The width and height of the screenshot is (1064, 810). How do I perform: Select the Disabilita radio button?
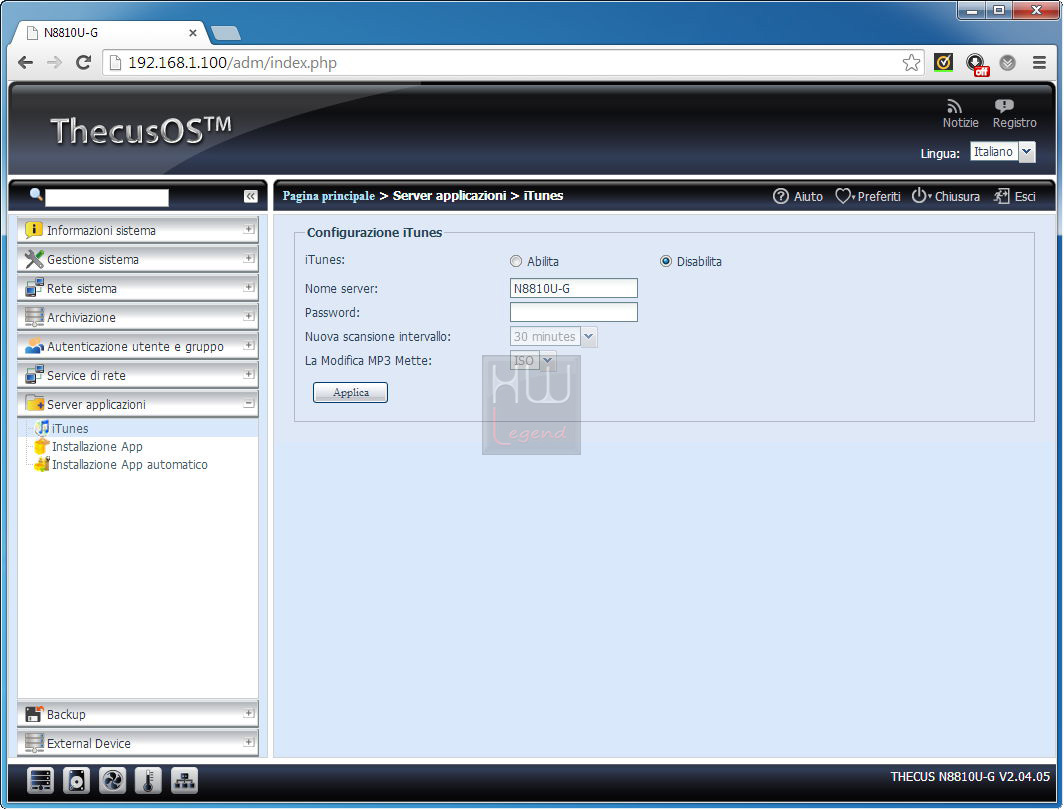tap(666, 261)
